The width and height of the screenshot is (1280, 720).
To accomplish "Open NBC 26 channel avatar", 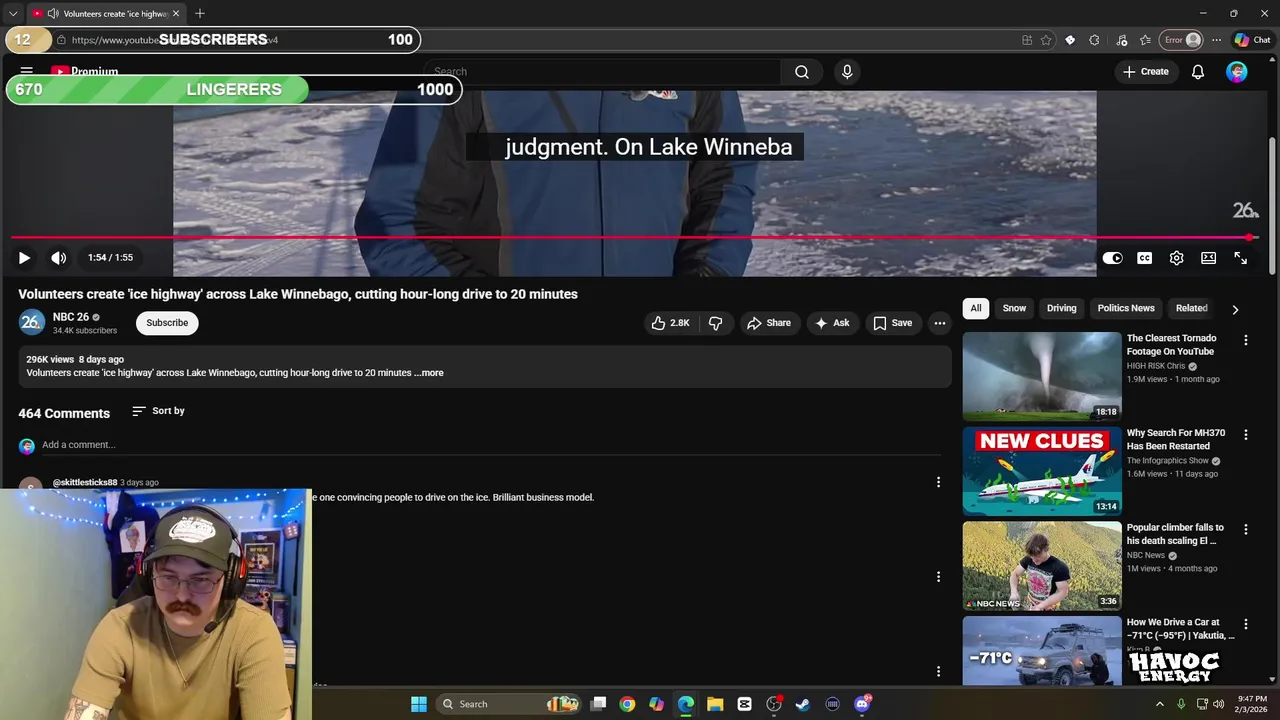I will [31, 322].
